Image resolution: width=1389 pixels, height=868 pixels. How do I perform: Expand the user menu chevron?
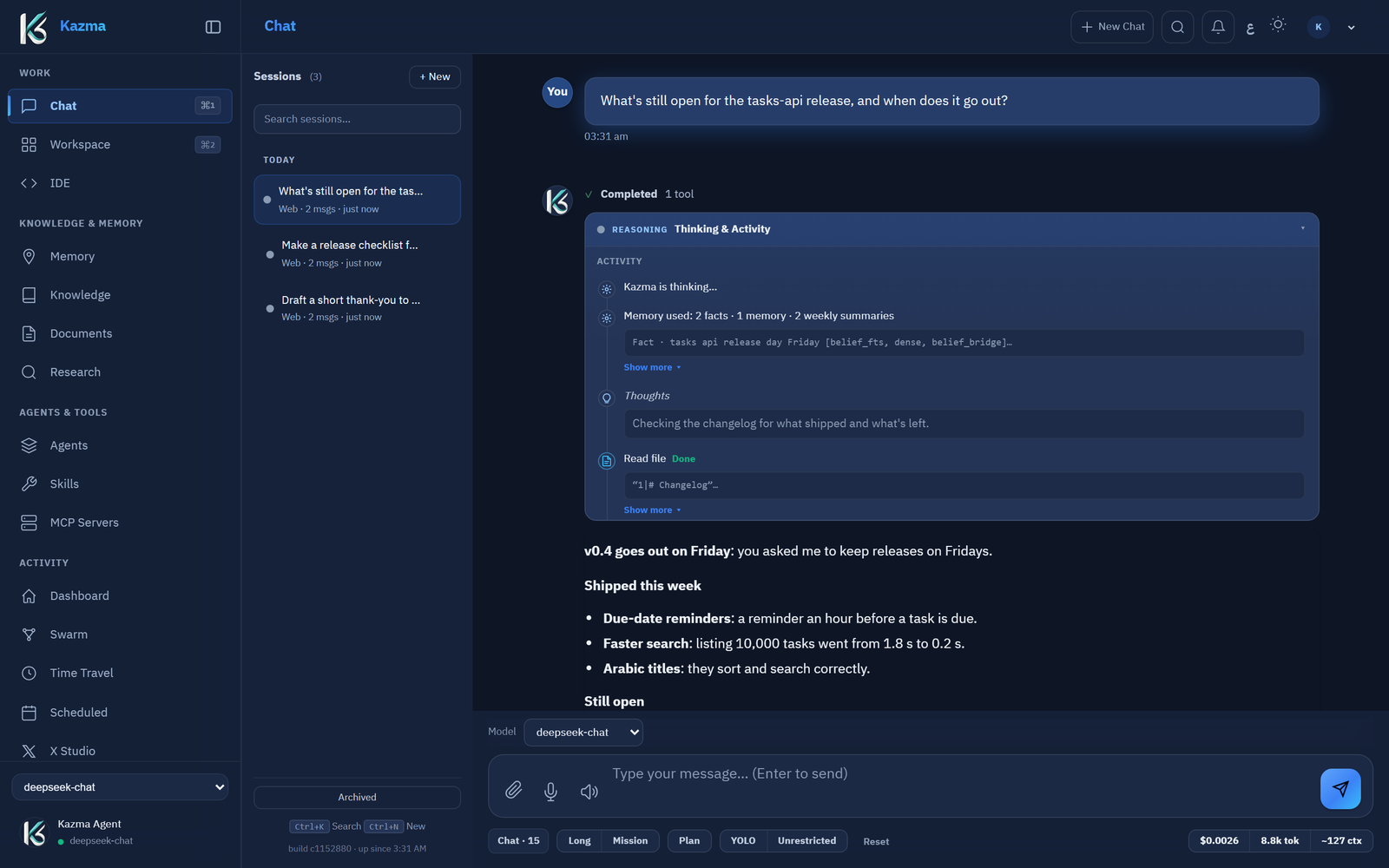pos(1351,28)
